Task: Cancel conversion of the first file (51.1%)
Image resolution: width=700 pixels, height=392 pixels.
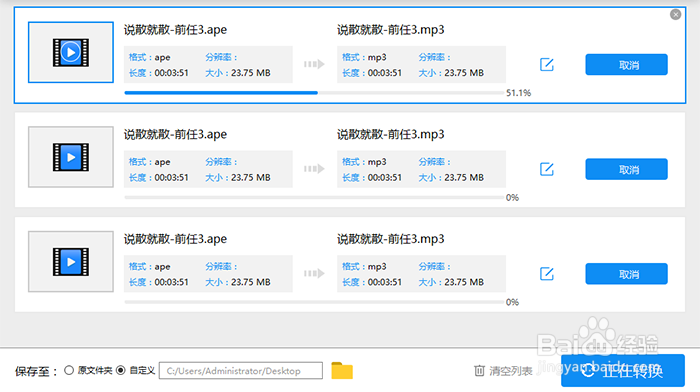Action: click(626, 65)
